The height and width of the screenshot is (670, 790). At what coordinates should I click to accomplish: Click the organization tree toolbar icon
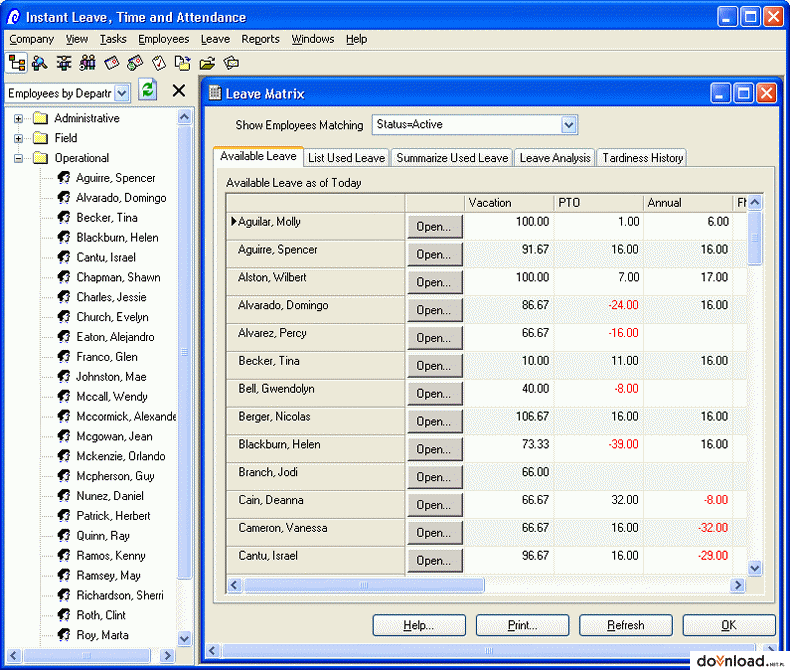tap(17, 63)
